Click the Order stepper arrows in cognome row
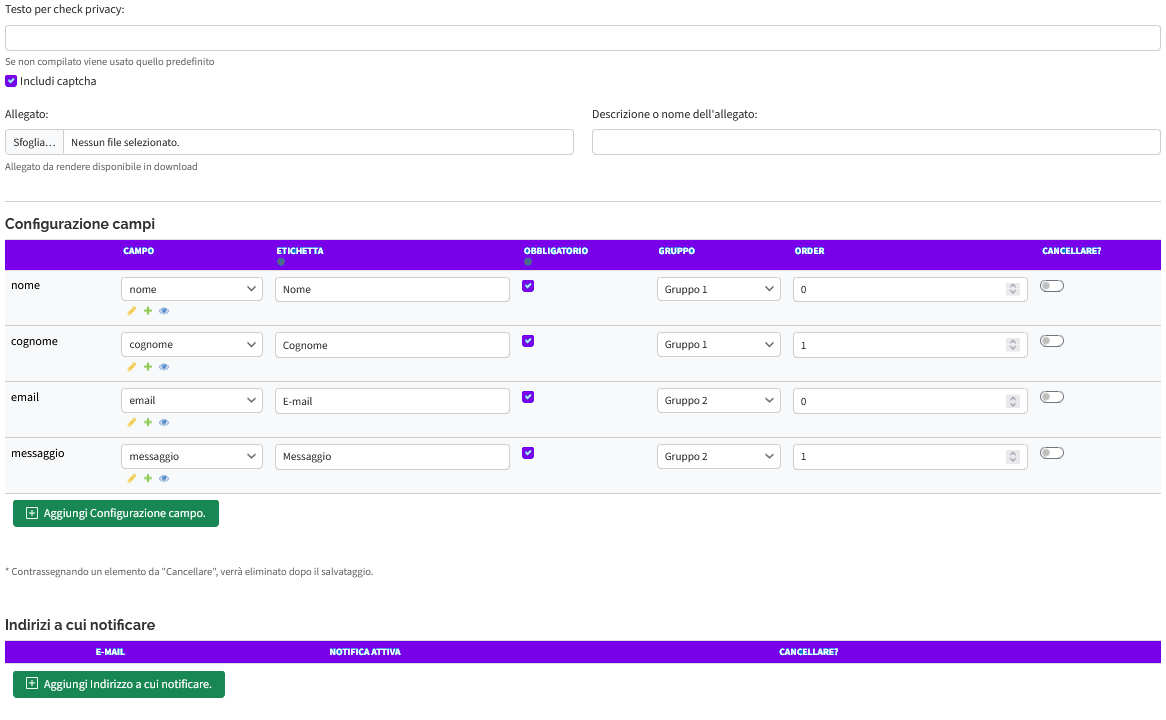Viewport: 1166px width, 720px height. coord(1012,345)
